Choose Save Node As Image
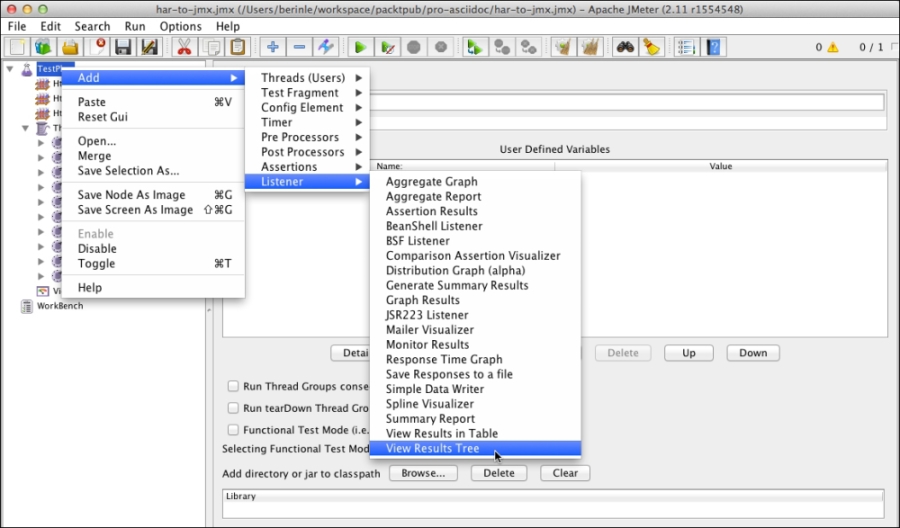The height and width of the screenshot is (528, 900). click(153, 195)
